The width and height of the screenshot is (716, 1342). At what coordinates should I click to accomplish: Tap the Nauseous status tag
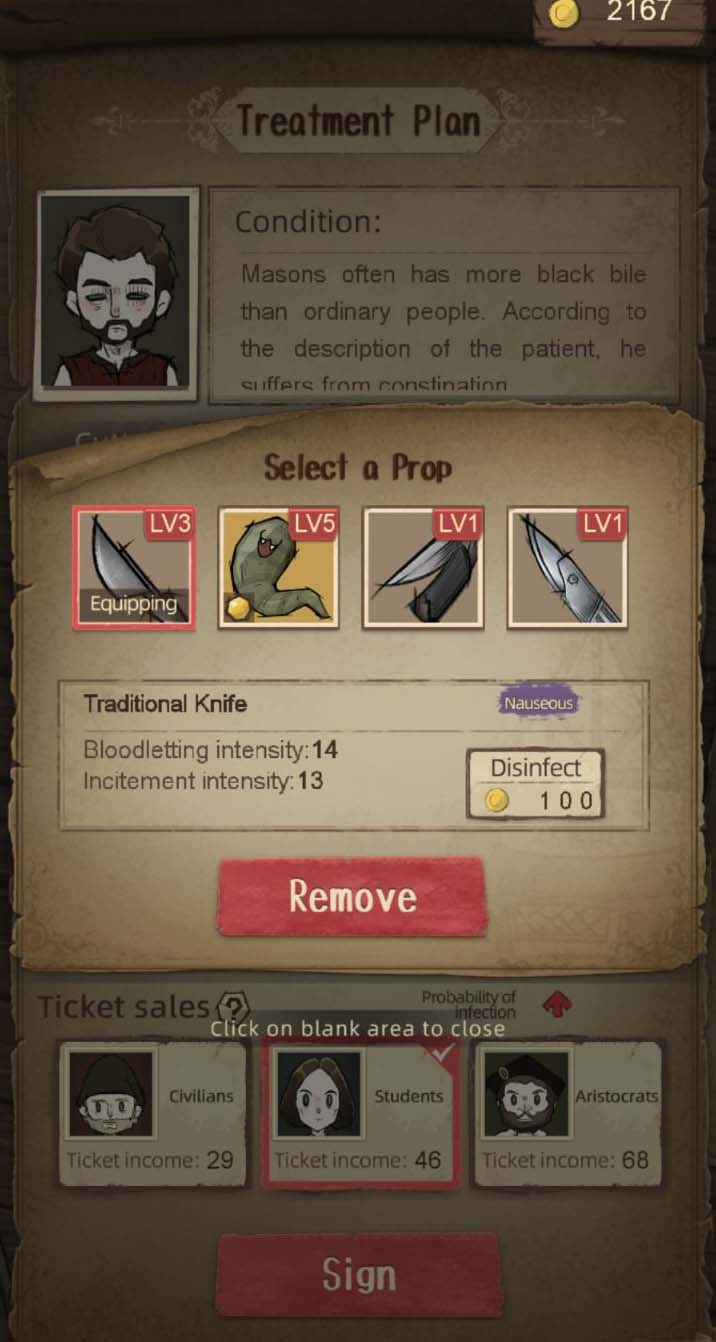[538, 703]
